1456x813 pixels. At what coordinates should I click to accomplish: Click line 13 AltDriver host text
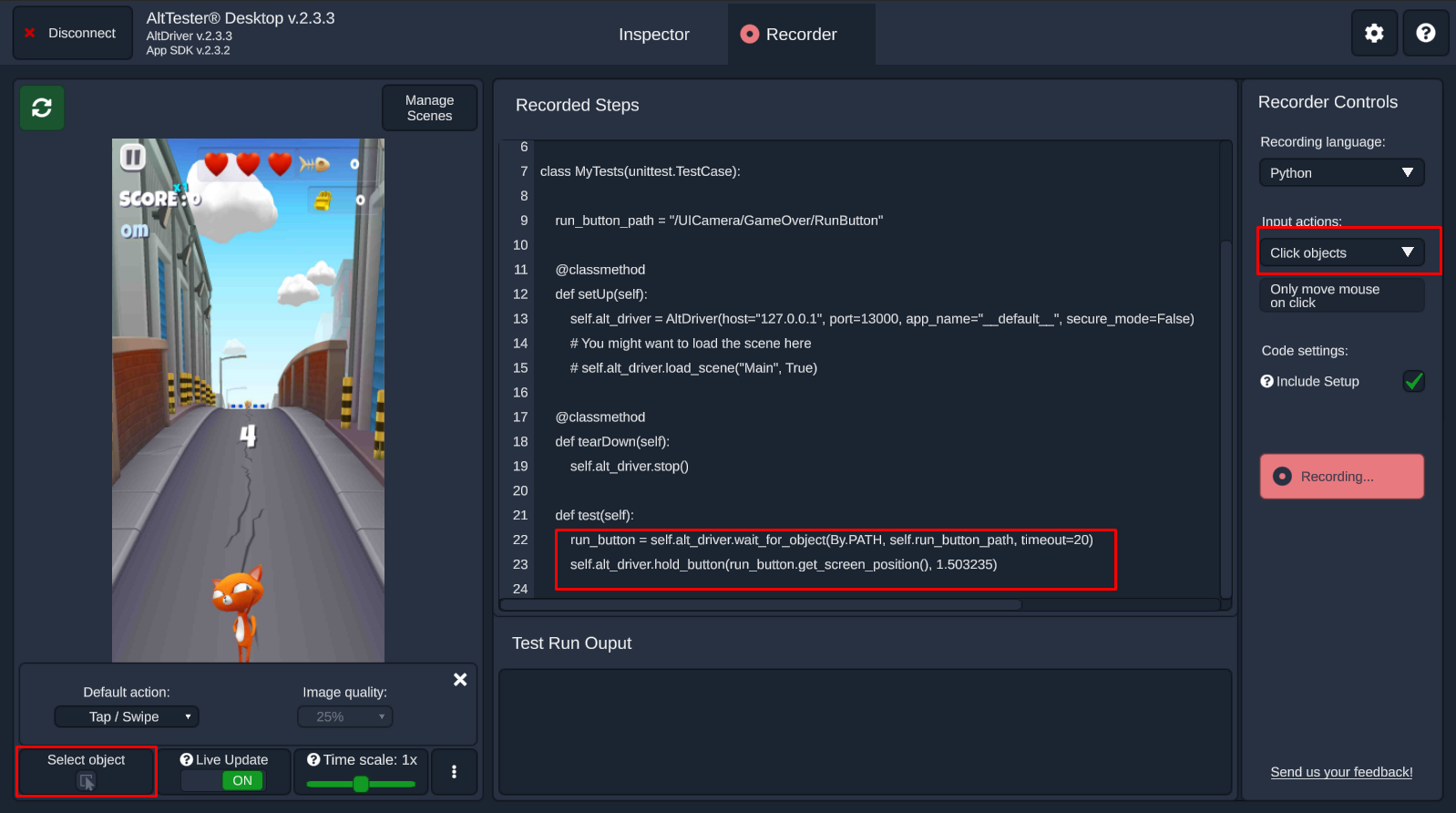click(x=882, y=319)
